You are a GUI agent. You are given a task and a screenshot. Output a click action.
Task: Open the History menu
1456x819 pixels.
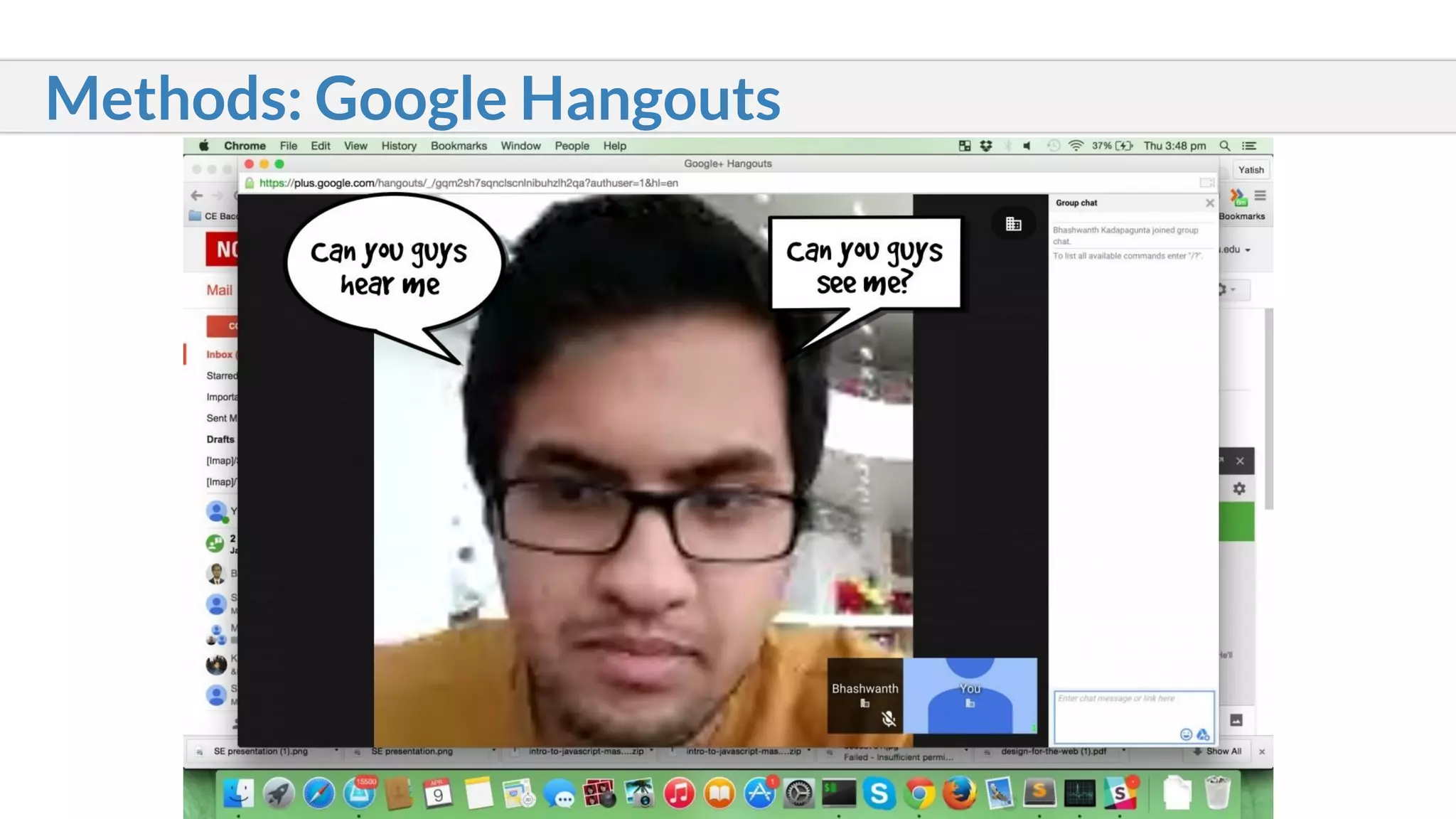coord(399,146)
